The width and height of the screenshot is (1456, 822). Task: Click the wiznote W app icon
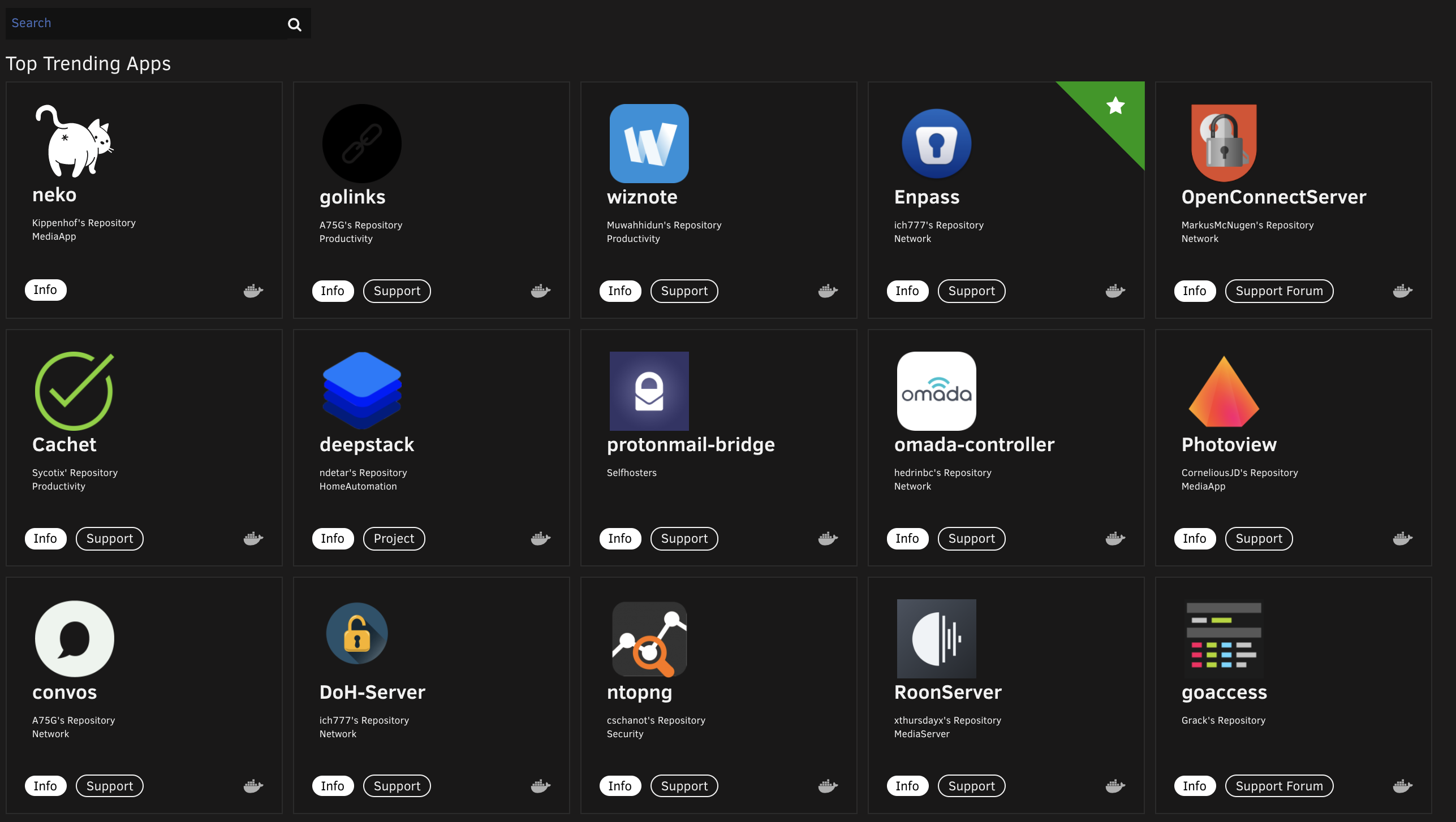pyautogui.click(x=649, y=144)
